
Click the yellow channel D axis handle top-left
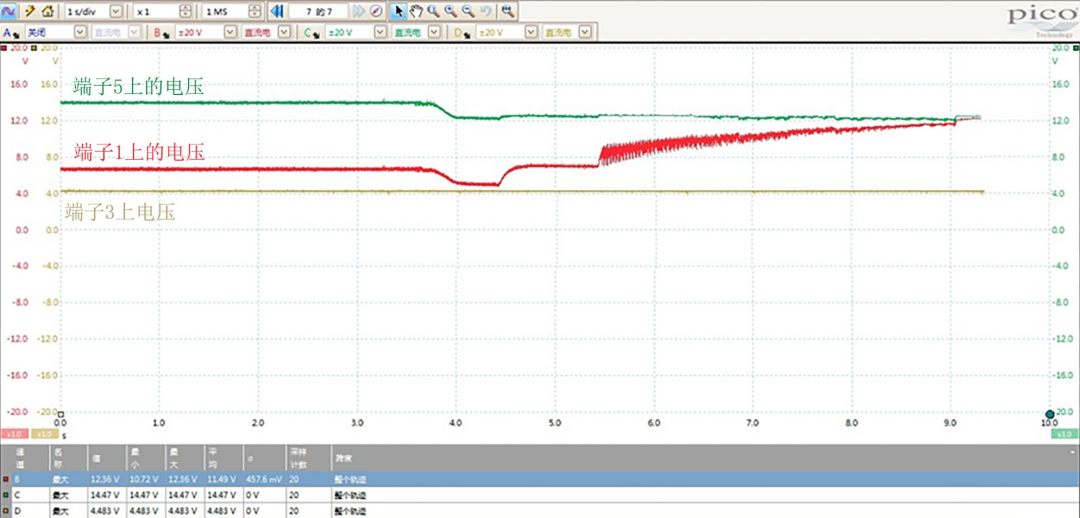pyautogui.click(x=36, y=48)
